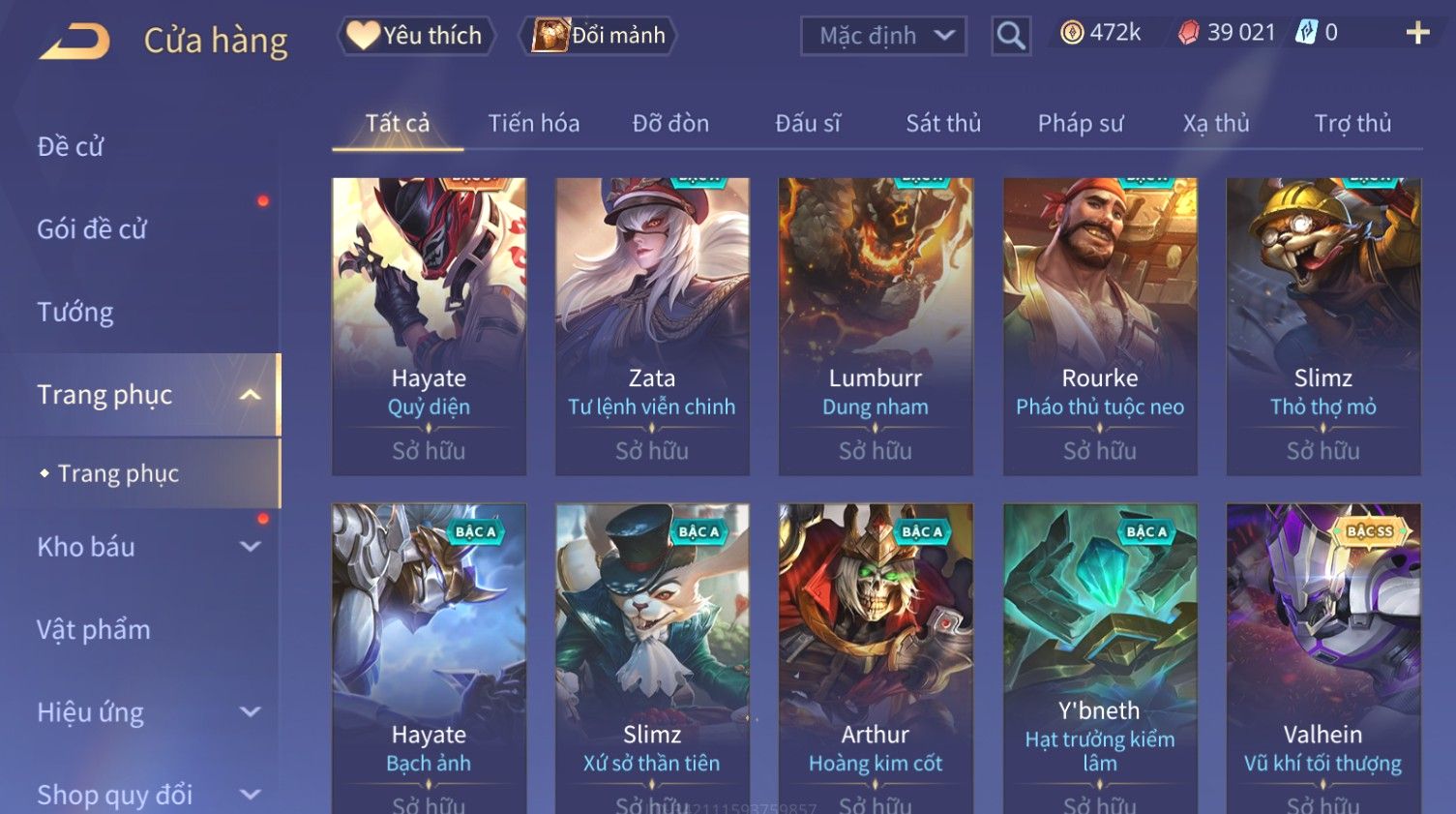Tap the red ruby currency icon

[x=1189, y=33]
